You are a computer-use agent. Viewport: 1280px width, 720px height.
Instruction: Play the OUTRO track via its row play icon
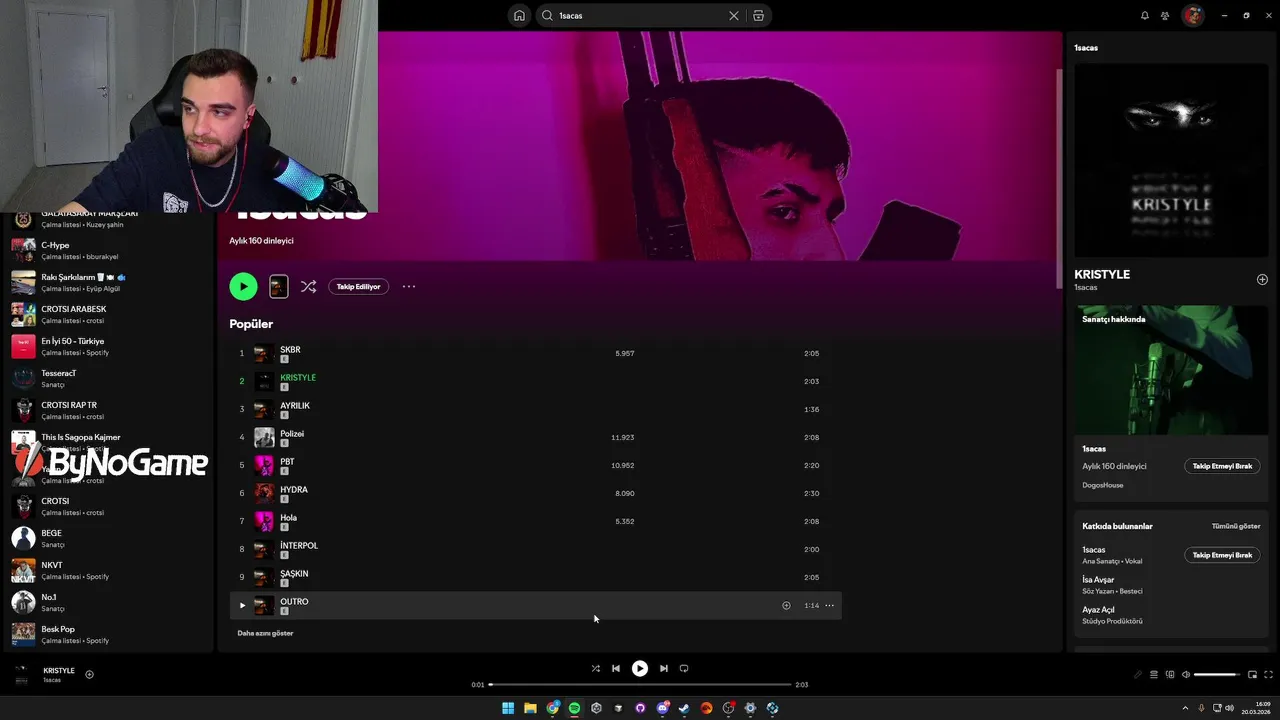pyautogui.click(x=242, y=605)
